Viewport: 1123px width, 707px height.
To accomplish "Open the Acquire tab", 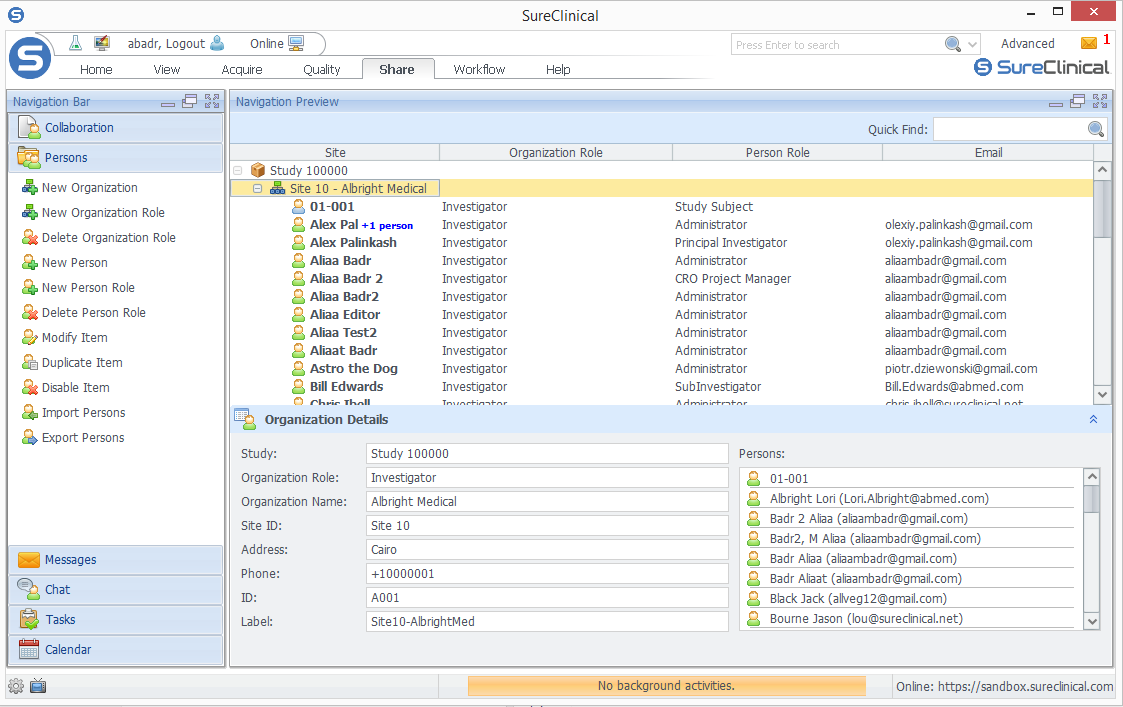I will click(242, 69).
